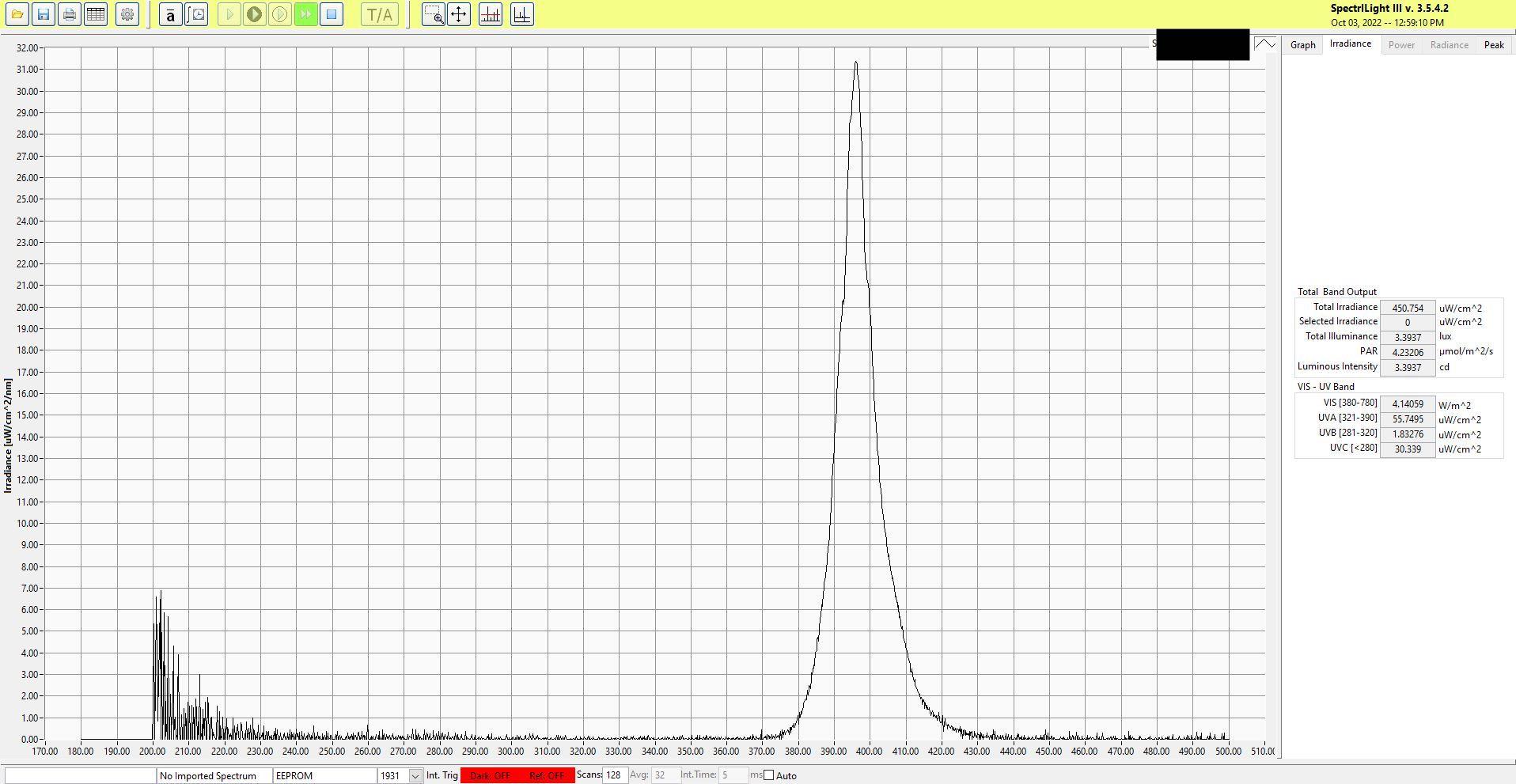Screen dimensions: 1516x784
Task: Click the UVC [<280] value 30.339
Action: (x=1408, y=449)
